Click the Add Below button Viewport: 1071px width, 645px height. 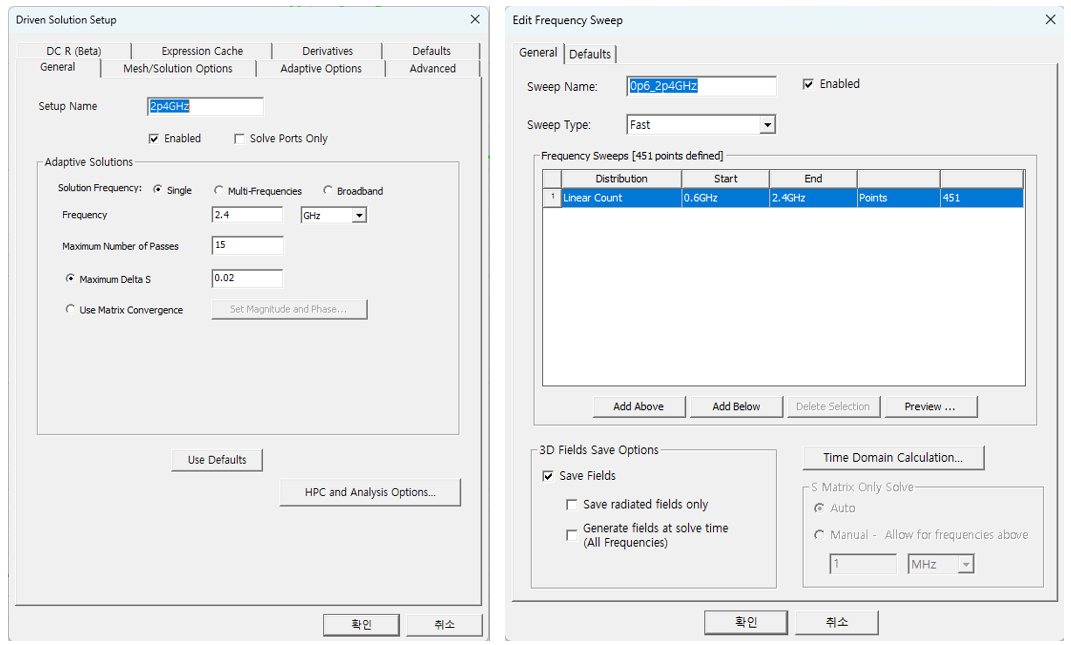[736, 406]
